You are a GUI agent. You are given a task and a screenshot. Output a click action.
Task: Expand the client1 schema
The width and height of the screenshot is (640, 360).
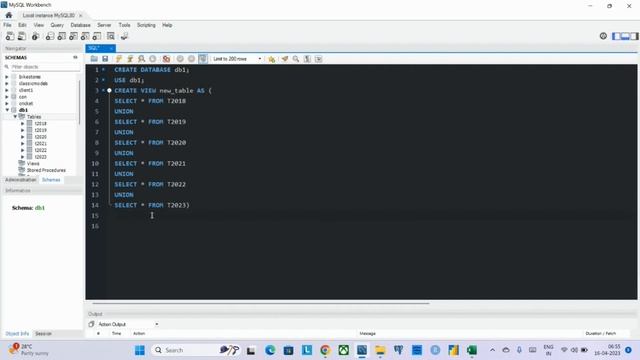point(7,90)
